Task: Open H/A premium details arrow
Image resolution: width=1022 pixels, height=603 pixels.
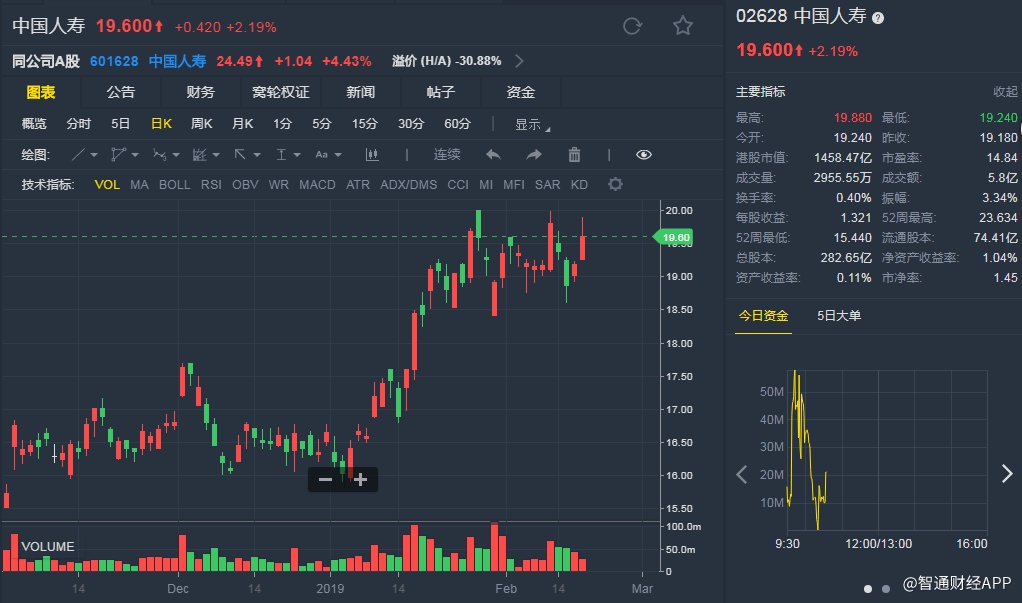Action: [x=519, y=61]
